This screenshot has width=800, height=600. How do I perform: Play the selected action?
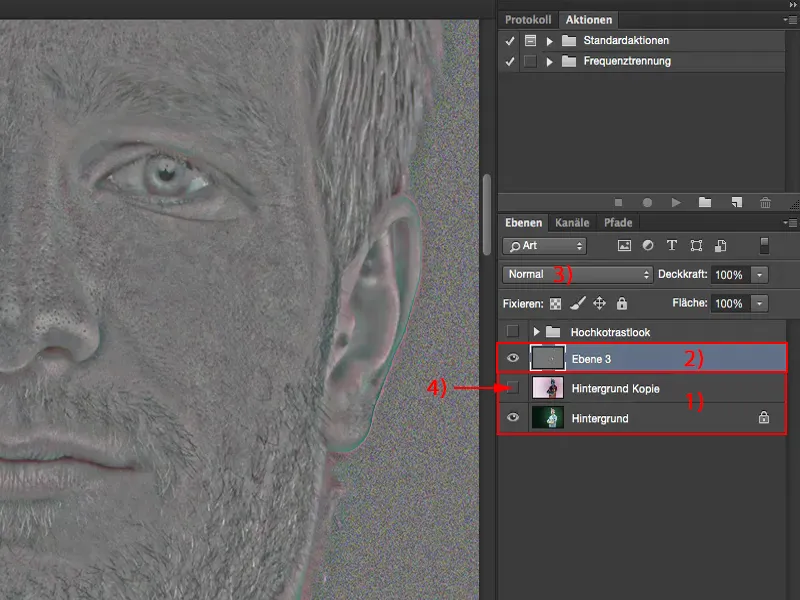tap(676, 203)
